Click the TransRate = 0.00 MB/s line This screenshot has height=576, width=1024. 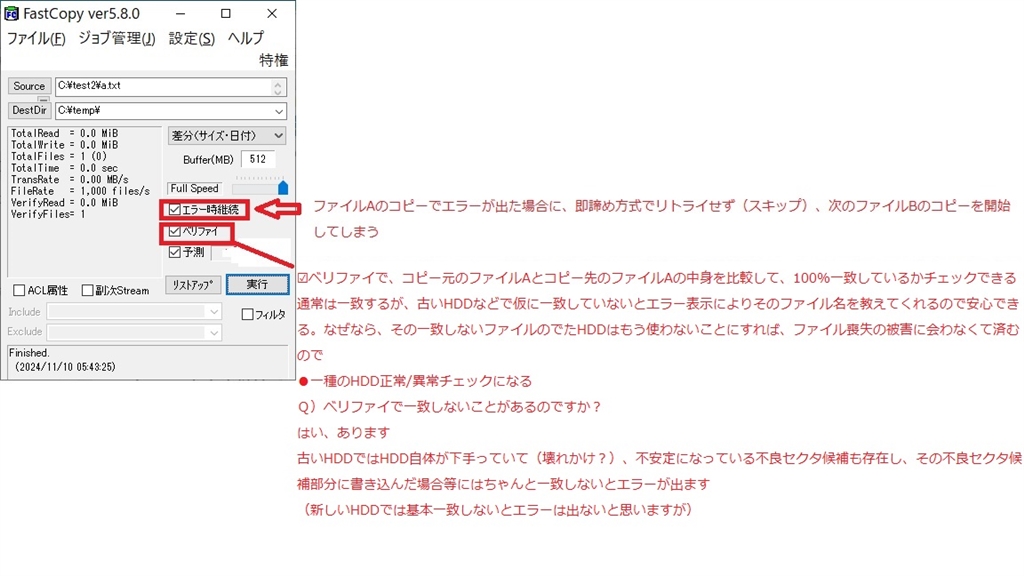point(69,180)
